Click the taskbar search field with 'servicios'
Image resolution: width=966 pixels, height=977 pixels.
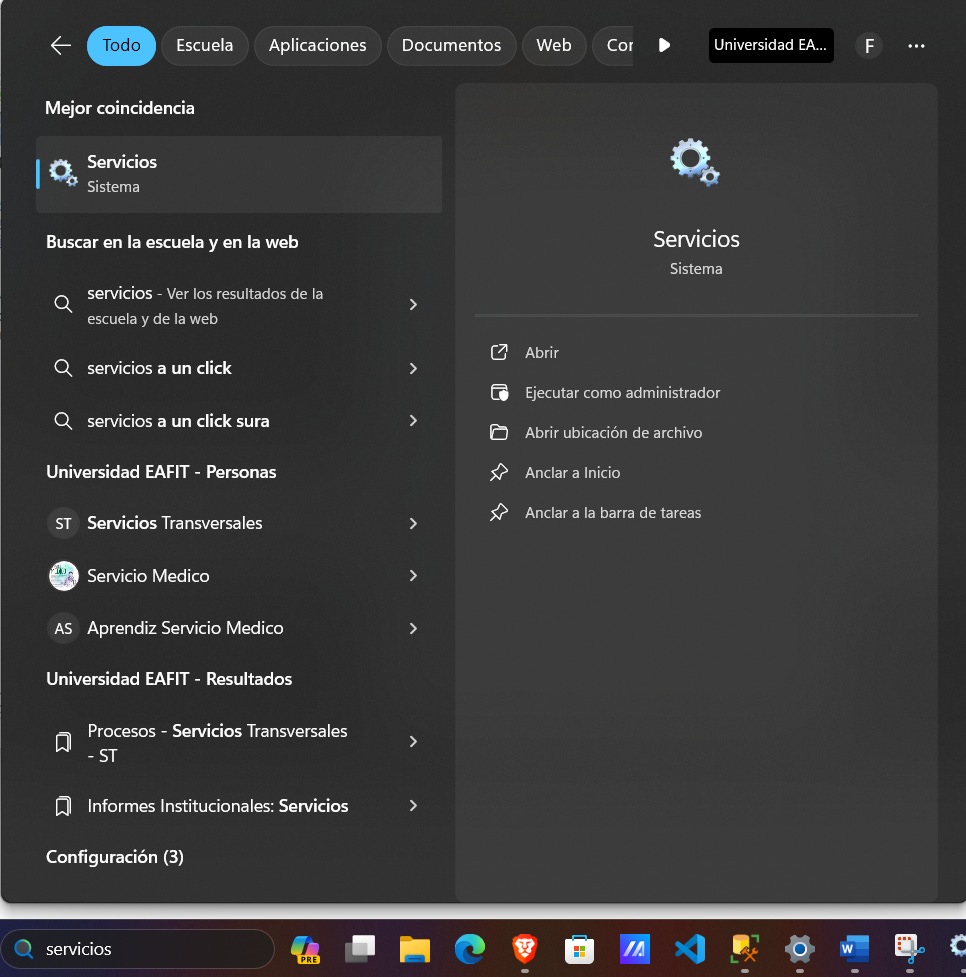pyautogui.click(x=137, y=949)
